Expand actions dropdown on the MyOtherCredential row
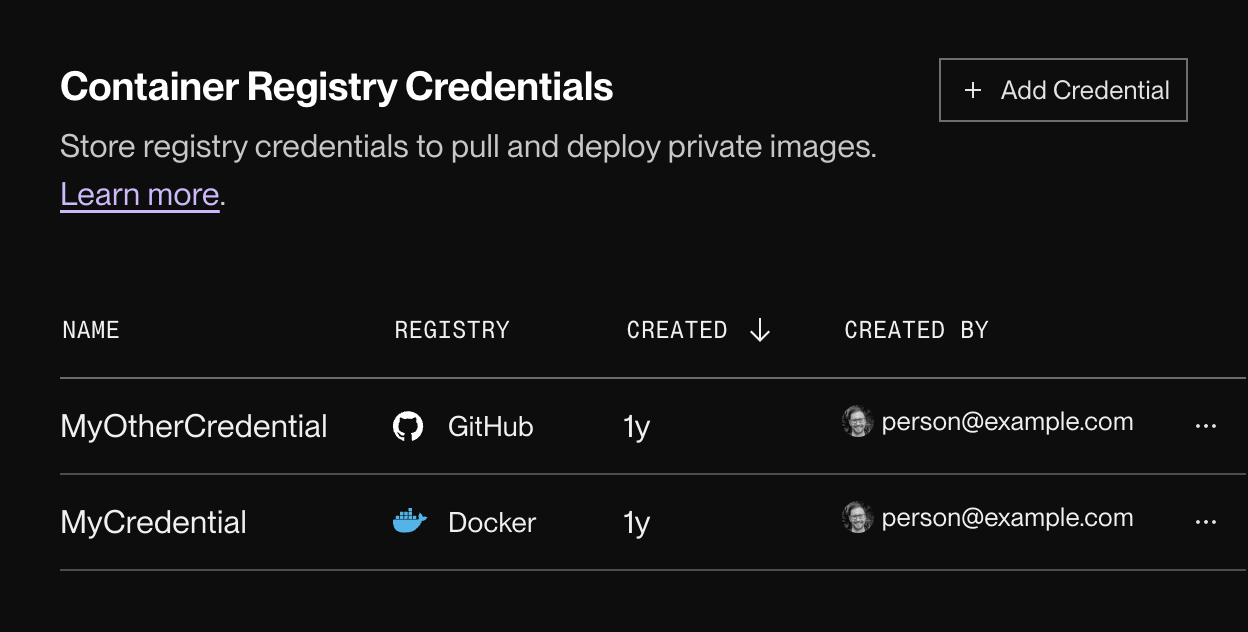Image resolution: width=1248 pixels, height=632 pixels. click(x=1204, y=426)
